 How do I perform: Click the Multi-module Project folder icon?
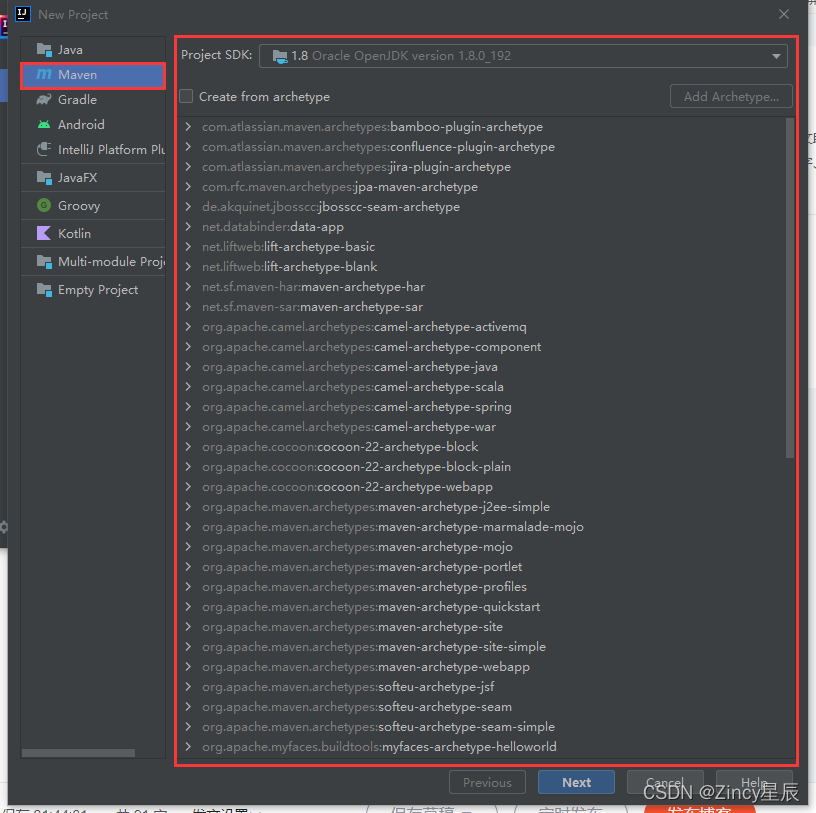(44, 261)
